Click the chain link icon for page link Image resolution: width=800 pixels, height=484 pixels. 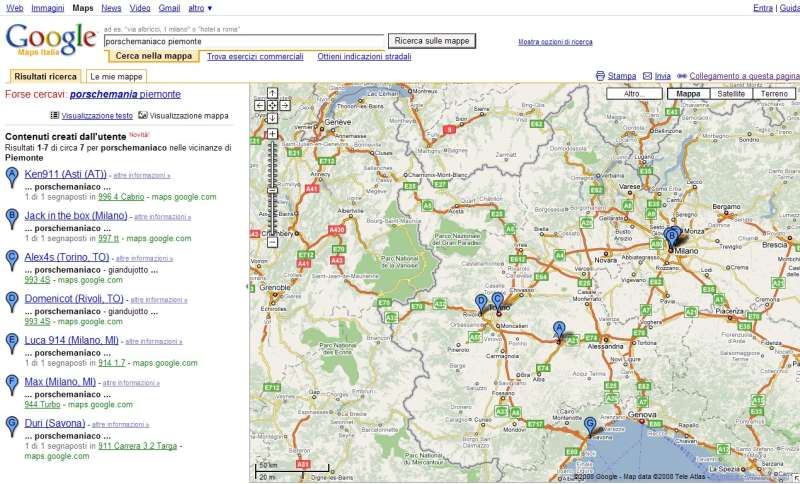pyautogui.click(x=682, y=76)
